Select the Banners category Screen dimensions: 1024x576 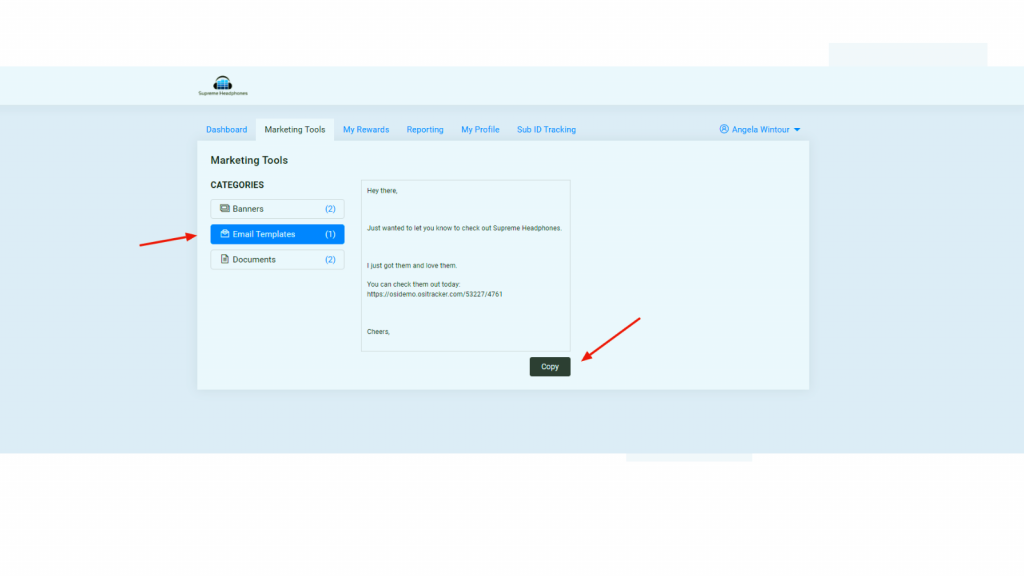click(278, 209)
